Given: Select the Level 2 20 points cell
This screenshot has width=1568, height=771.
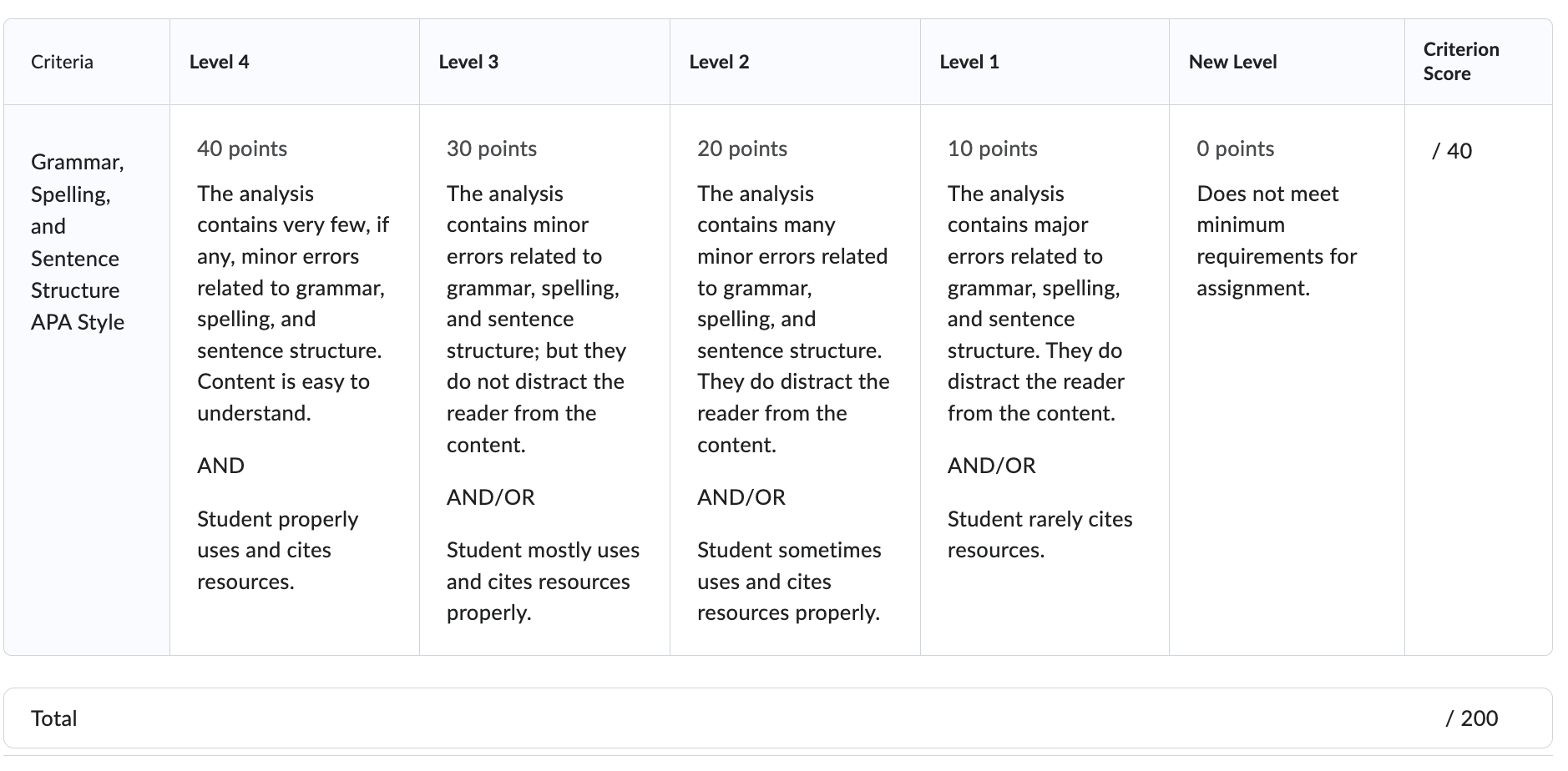Looking at the screenshot, I should point(795,380).
